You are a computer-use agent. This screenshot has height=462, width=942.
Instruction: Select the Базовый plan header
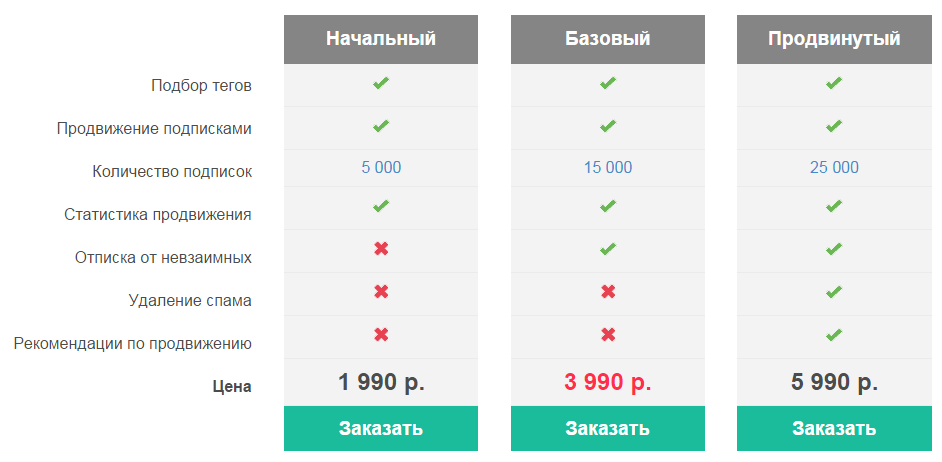coord(608,39)
